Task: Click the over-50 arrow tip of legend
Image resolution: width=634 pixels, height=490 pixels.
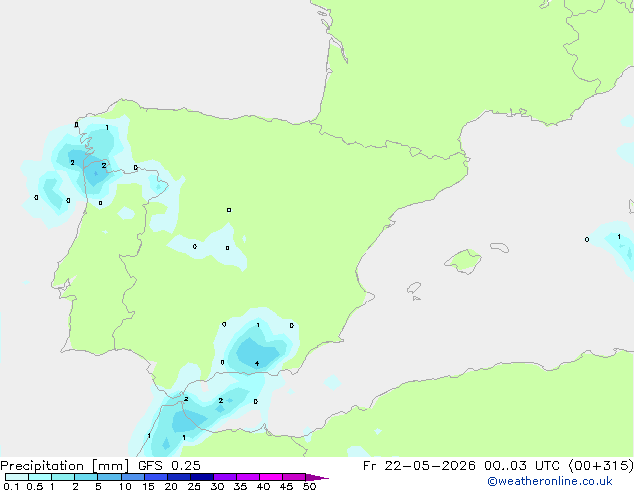Action: click(x=317, y=477)
